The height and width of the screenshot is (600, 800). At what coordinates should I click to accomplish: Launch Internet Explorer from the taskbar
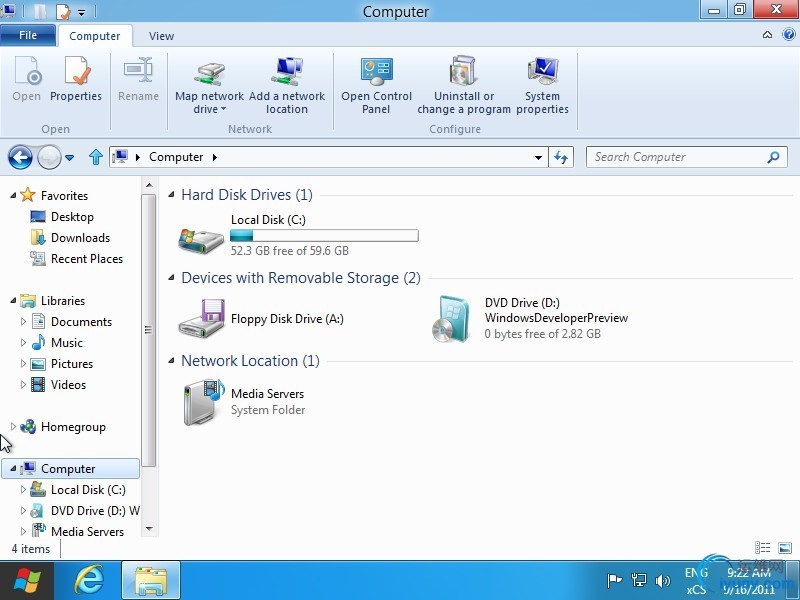click(x=89, y=581)
